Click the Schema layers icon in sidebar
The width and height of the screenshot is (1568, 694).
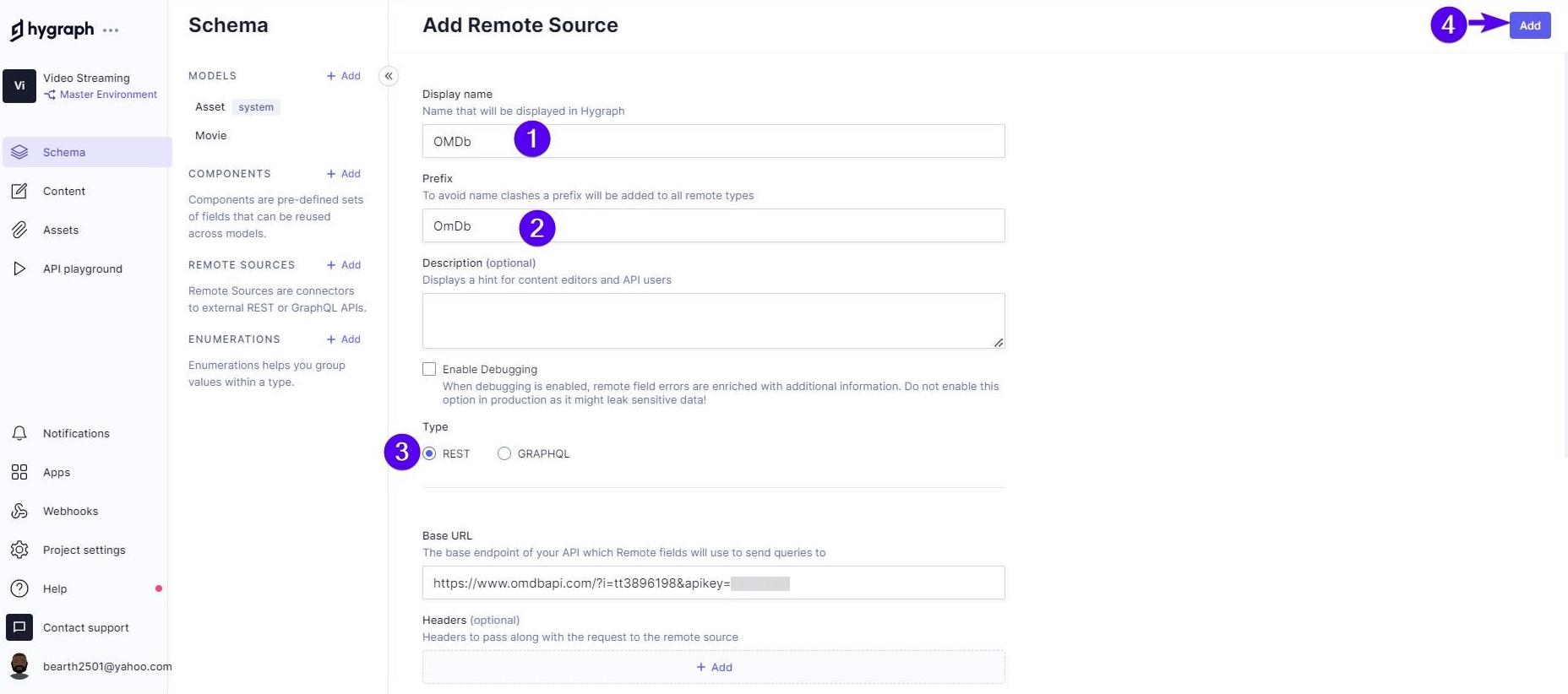click(19, 152)
